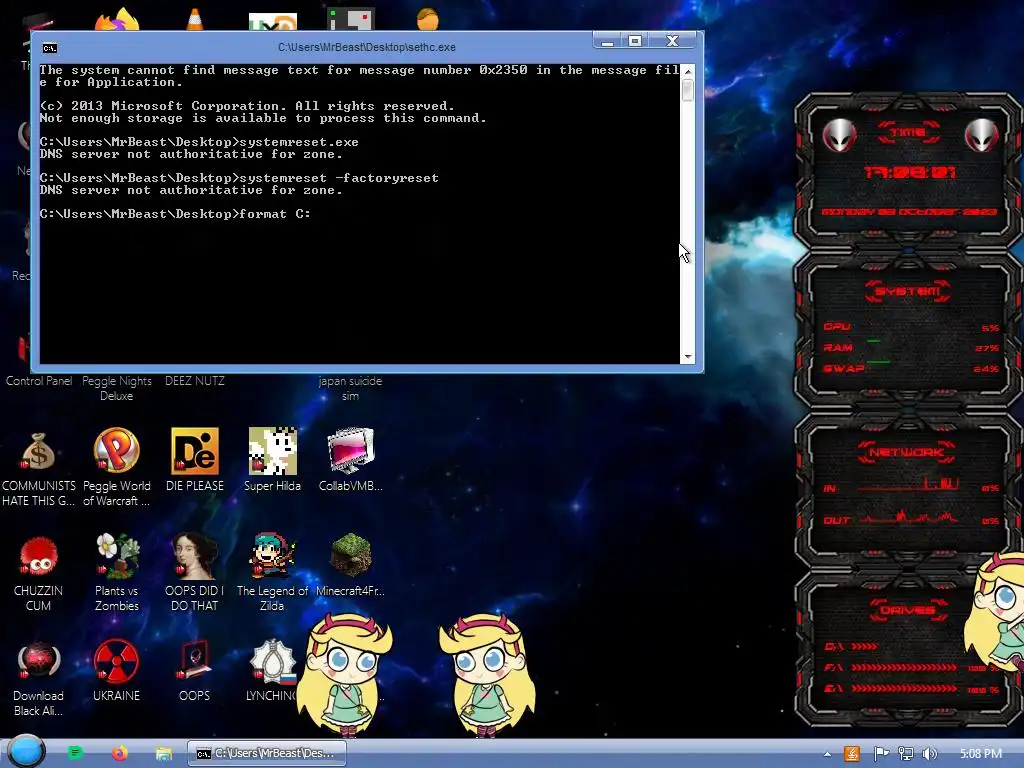Open the volume speaker tray icon

click(930, 754)
